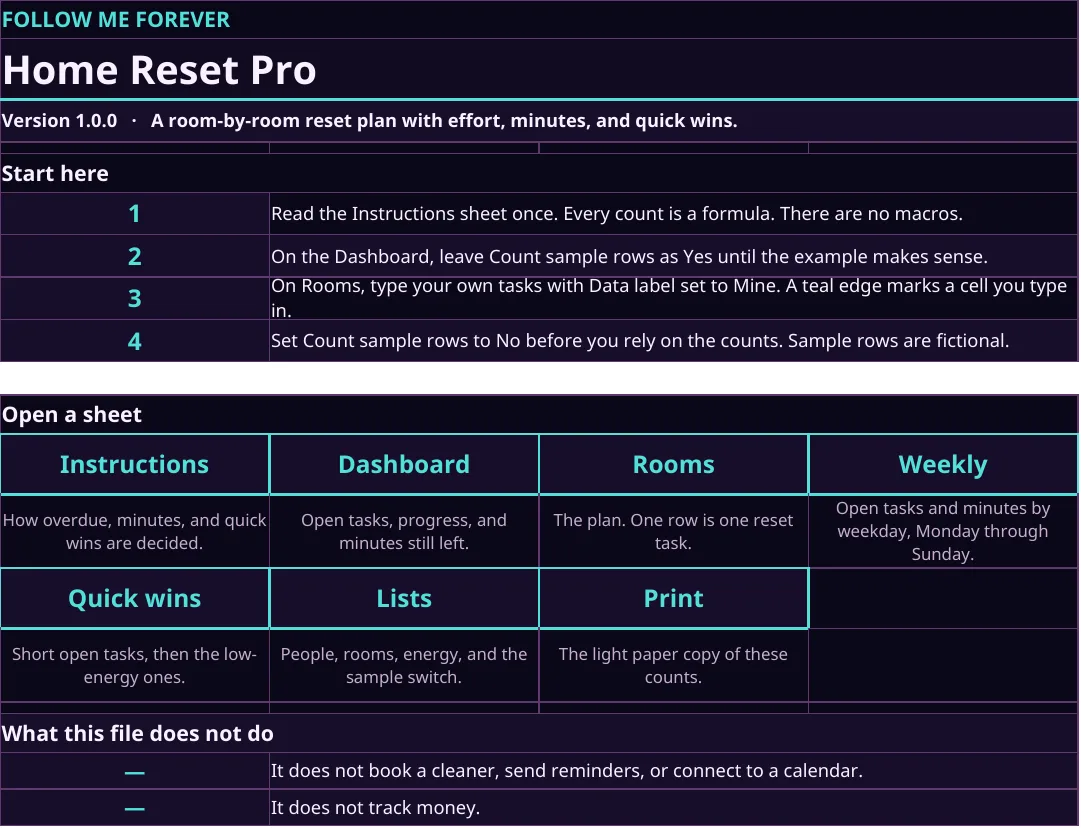The image size is (1081, 828).
Task: Select step number 1 cell
Action: [x=134, y=214]
